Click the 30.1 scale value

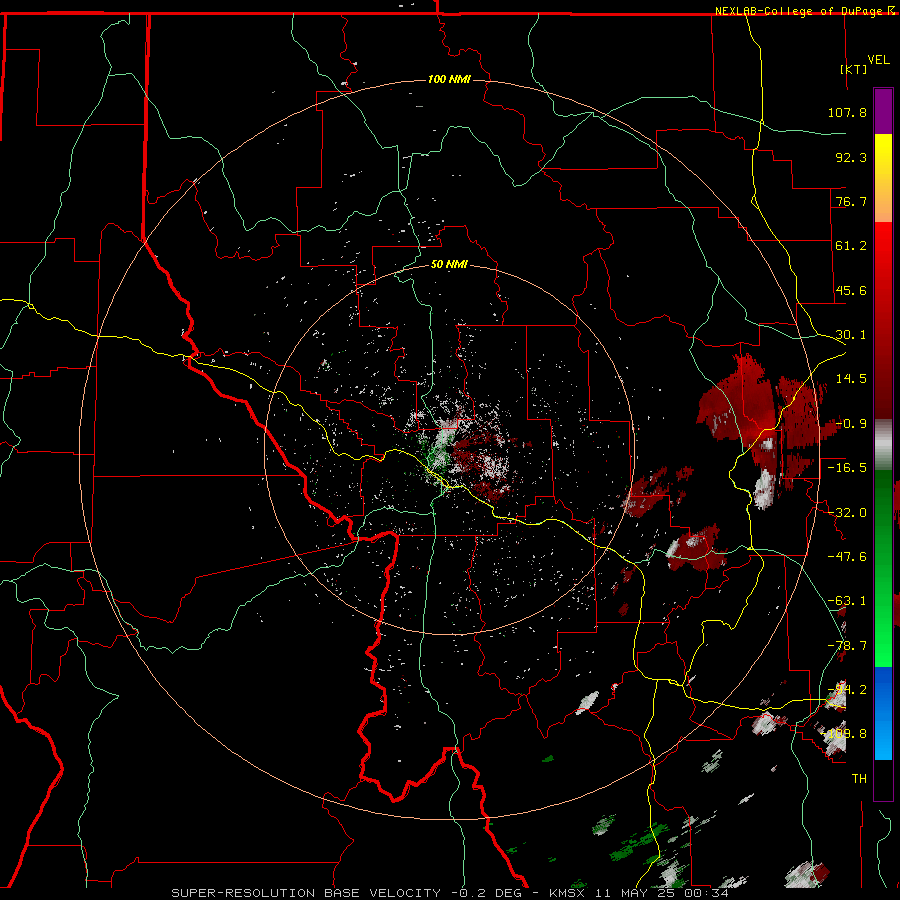tap(851, 335)
